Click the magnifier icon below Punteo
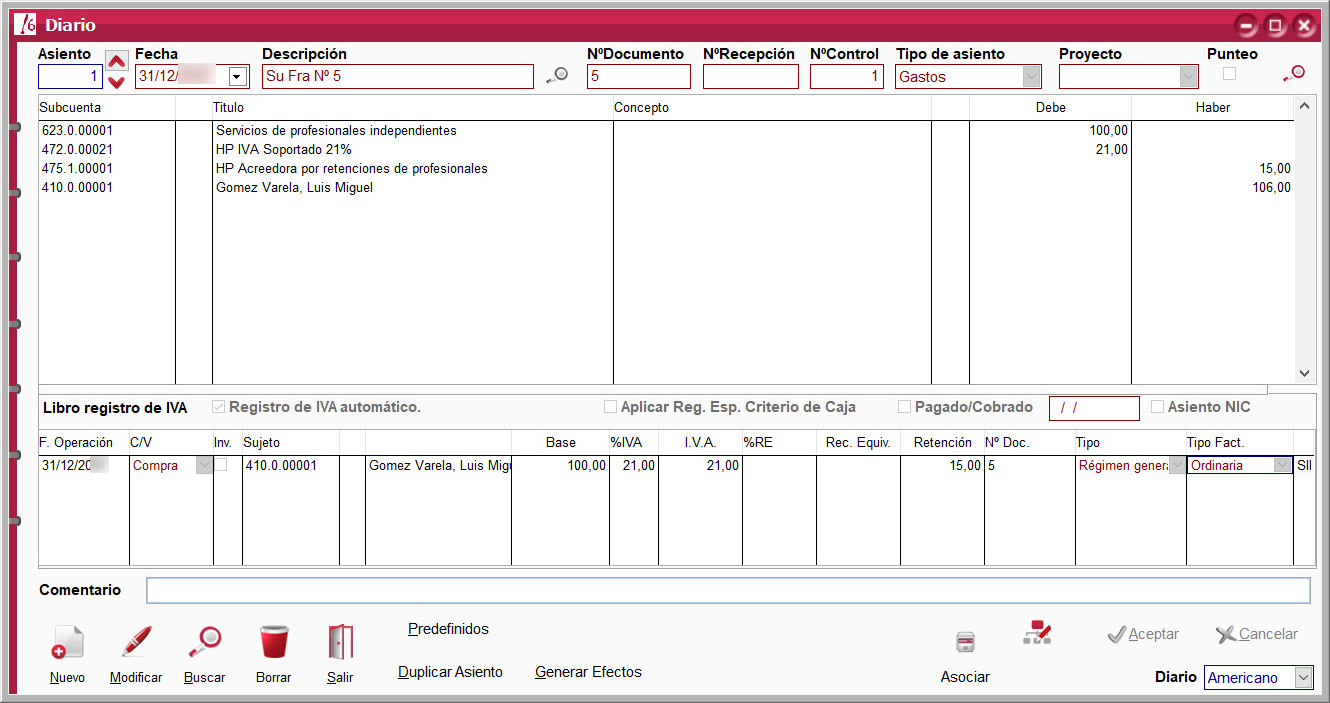Screen dimensions: 1330x703 1294,73
